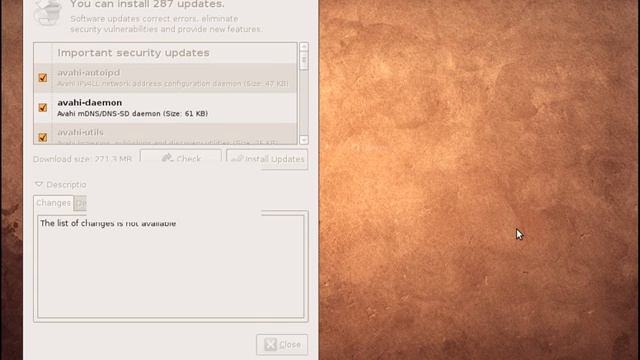Uncheck the avahi-daemon update checkbox

point(42,107)
